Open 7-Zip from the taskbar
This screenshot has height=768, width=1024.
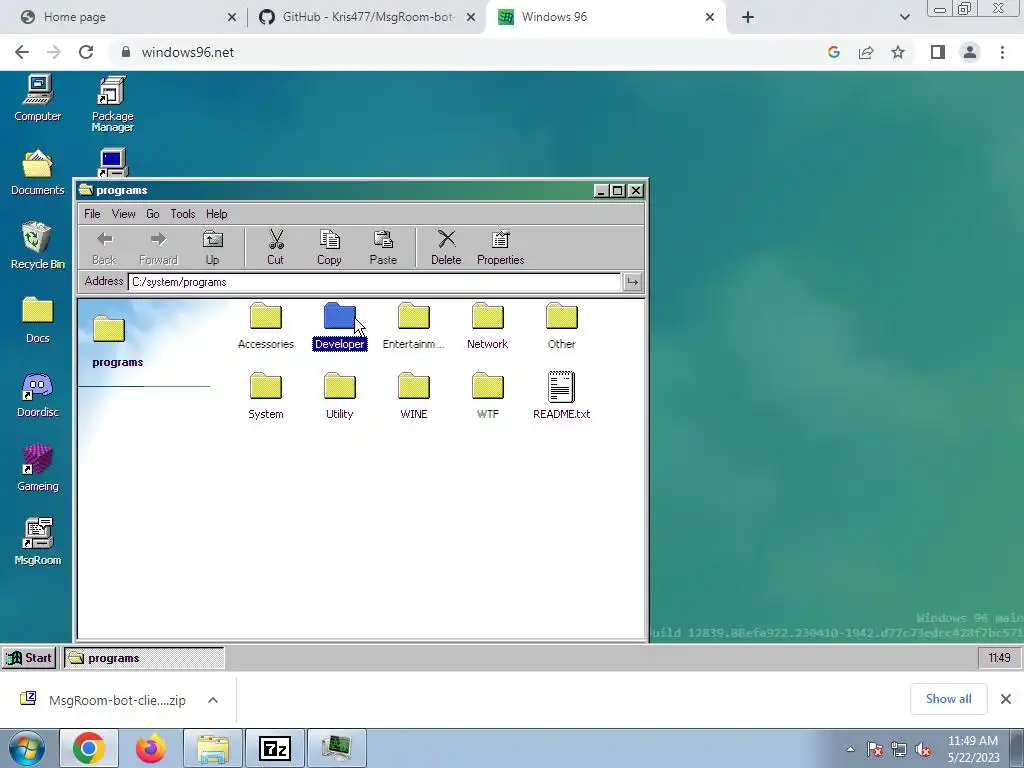click(274, 748)
